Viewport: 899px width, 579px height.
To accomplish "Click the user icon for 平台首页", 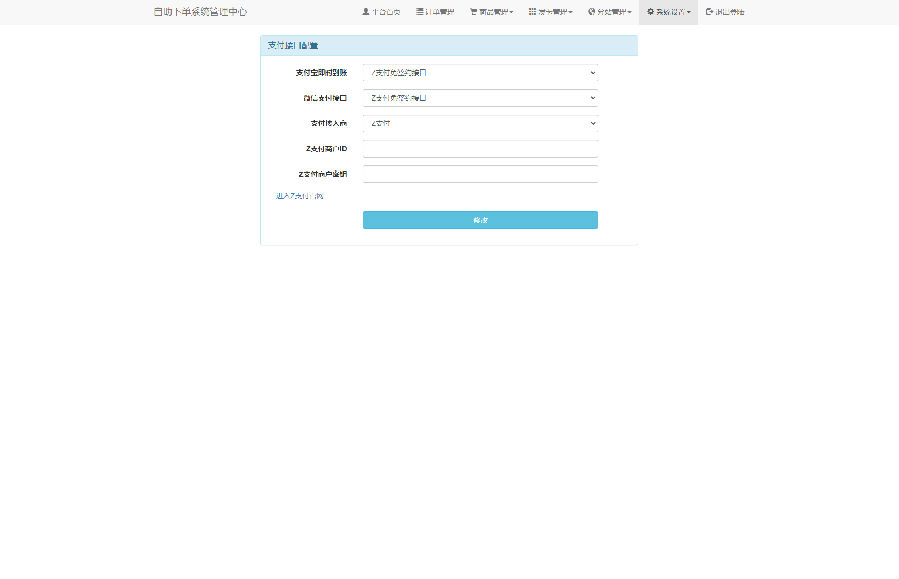I will (x=366, y=12).
